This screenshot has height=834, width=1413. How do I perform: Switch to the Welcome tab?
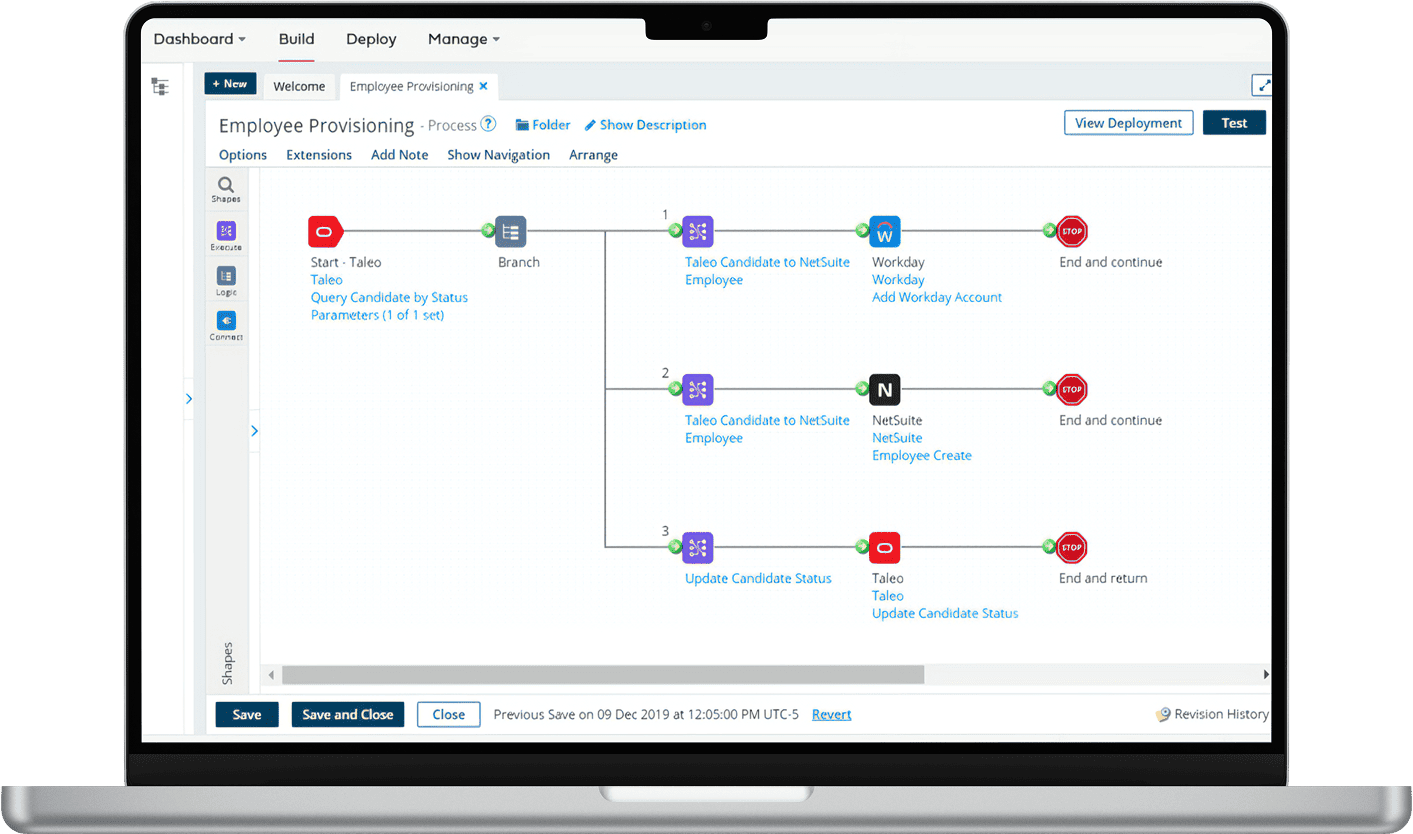(299, 86)
